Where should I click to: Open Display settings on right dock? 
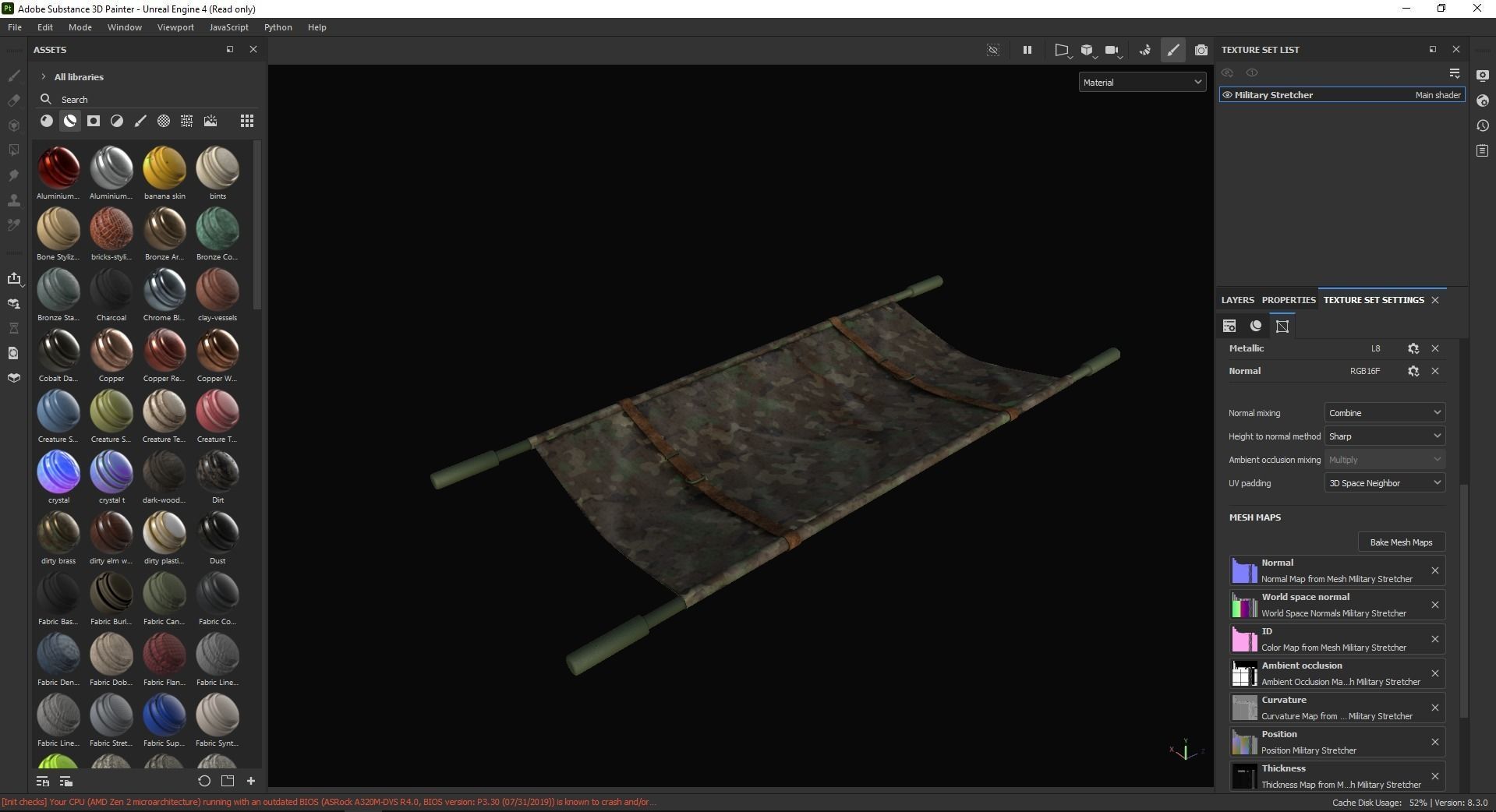tap(1483, 76)
